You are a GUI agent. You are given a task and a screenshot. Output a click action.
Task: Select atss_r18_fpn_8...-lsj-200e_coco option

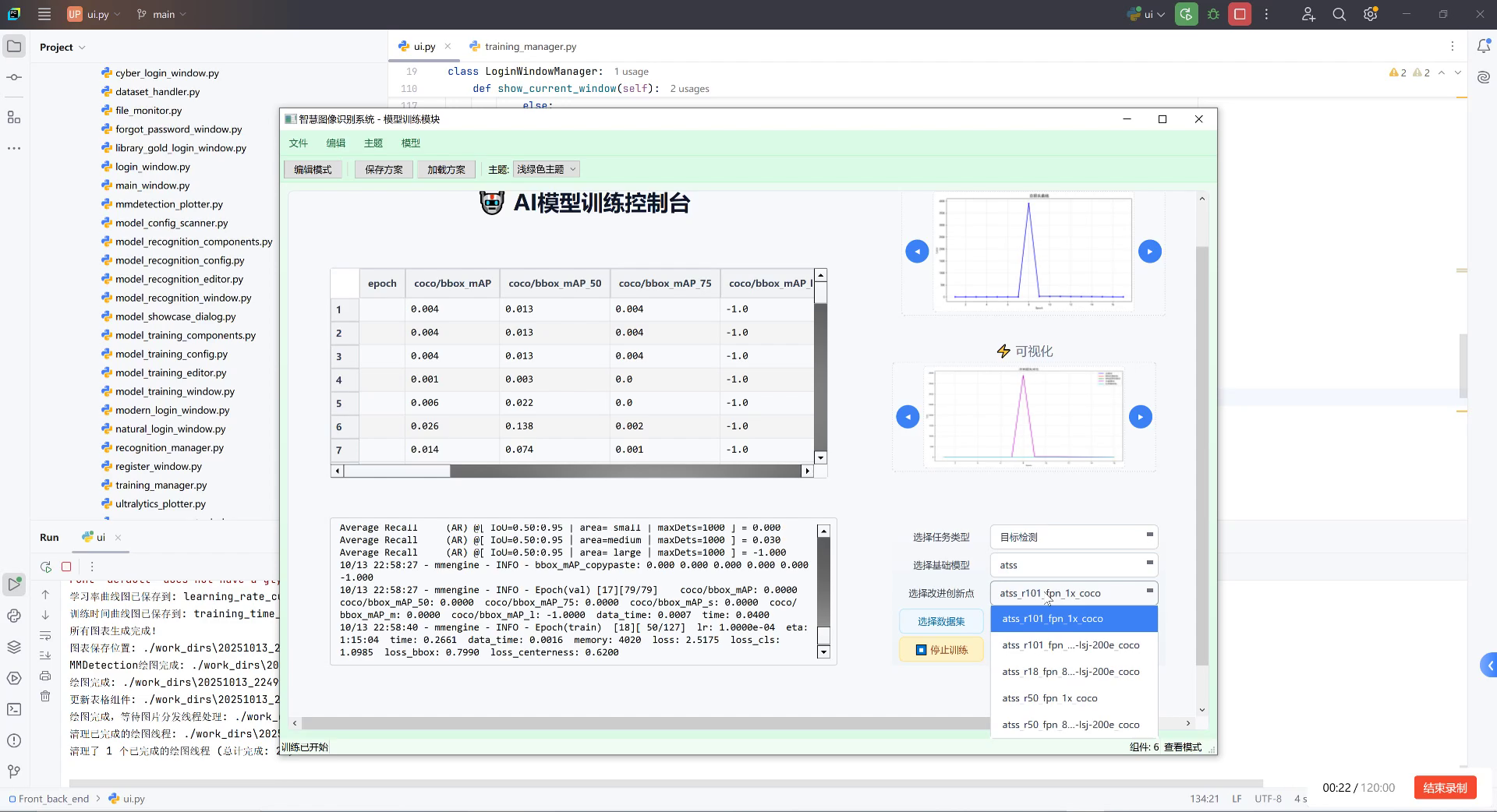(x=1074, y=672)
